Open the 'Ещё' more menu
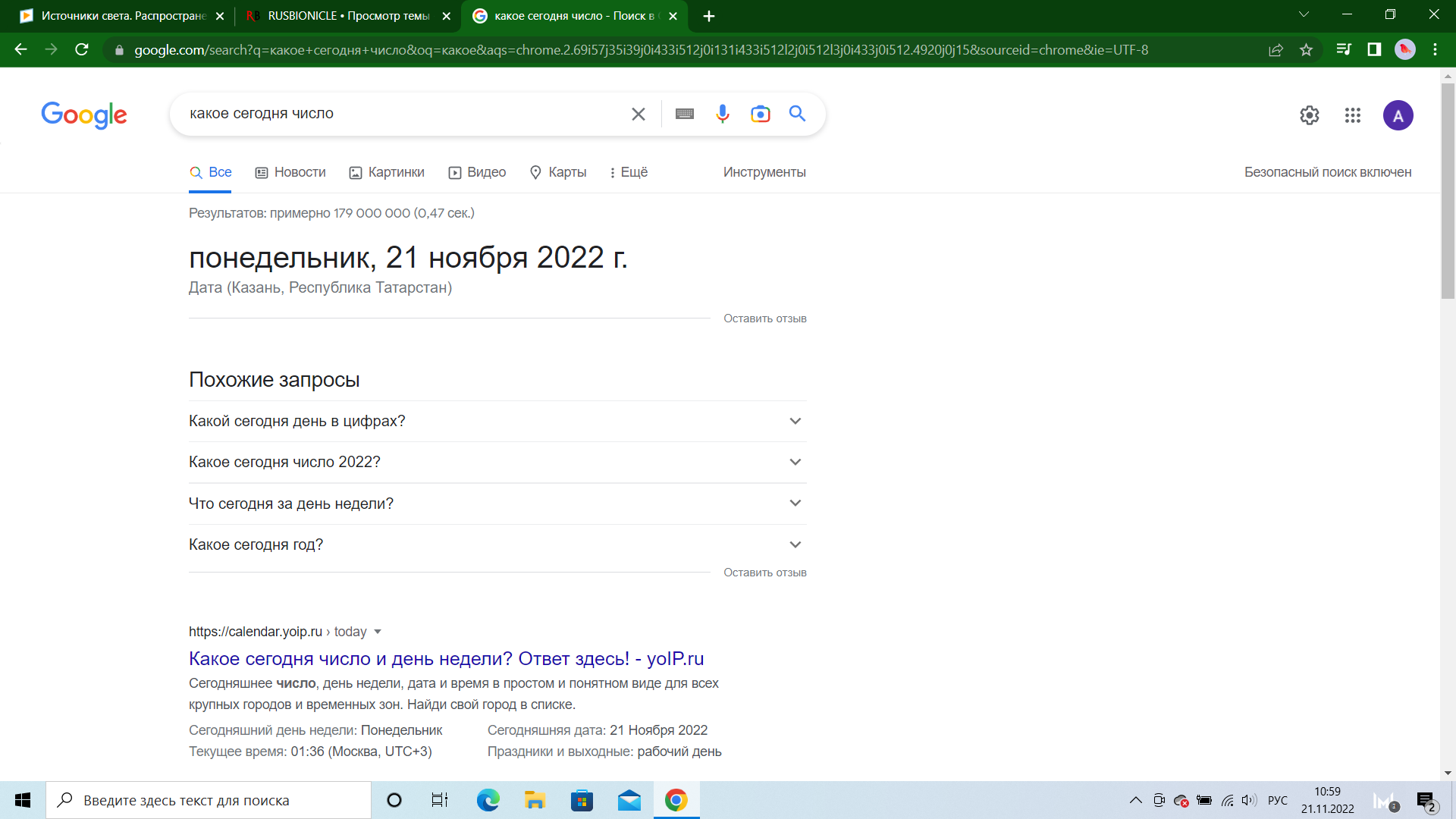Image resolution: width=1456 pixels, height=819 pixels. tap(629, 172)
